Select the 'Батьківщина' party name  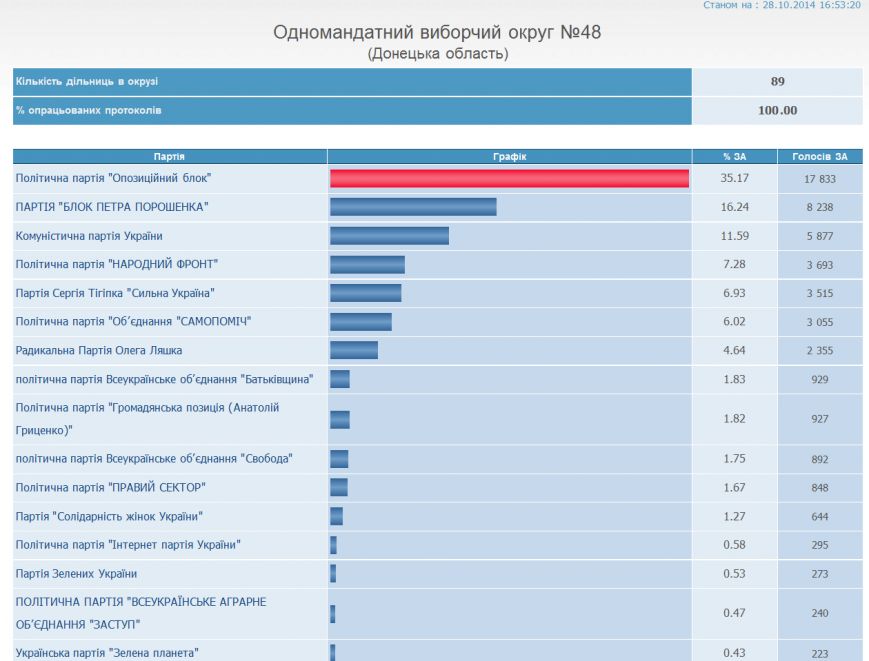(165, 380)
